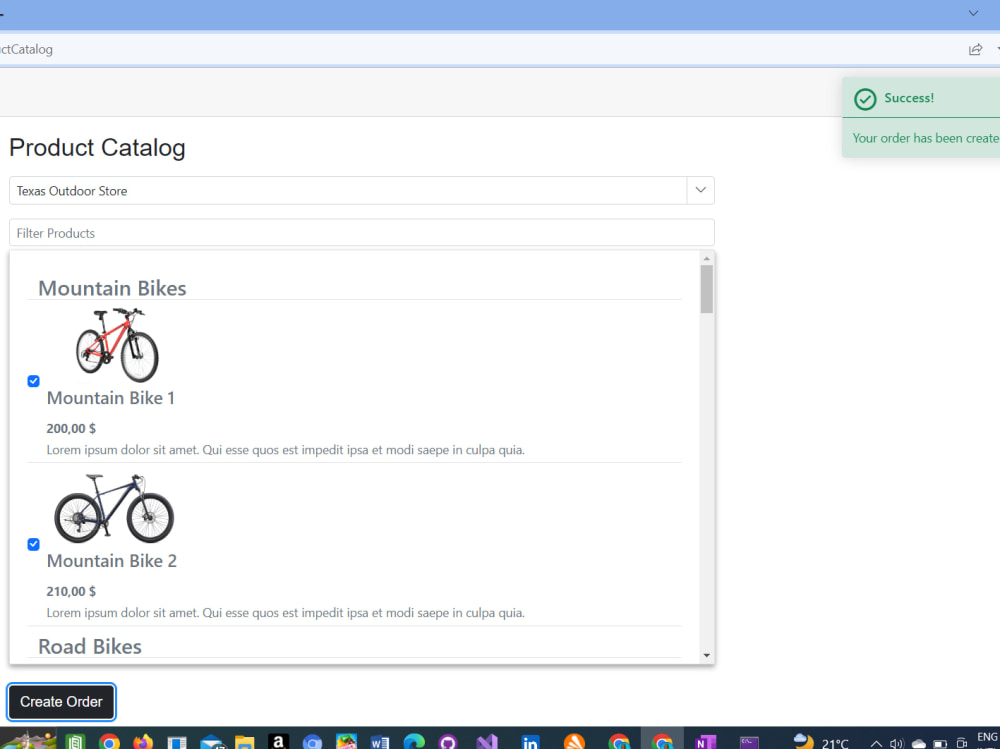Open Visual Studio from the taskbar
The height and width of the screenshot is (749, 1000).
pyautogui.click(x=487, y=742)
